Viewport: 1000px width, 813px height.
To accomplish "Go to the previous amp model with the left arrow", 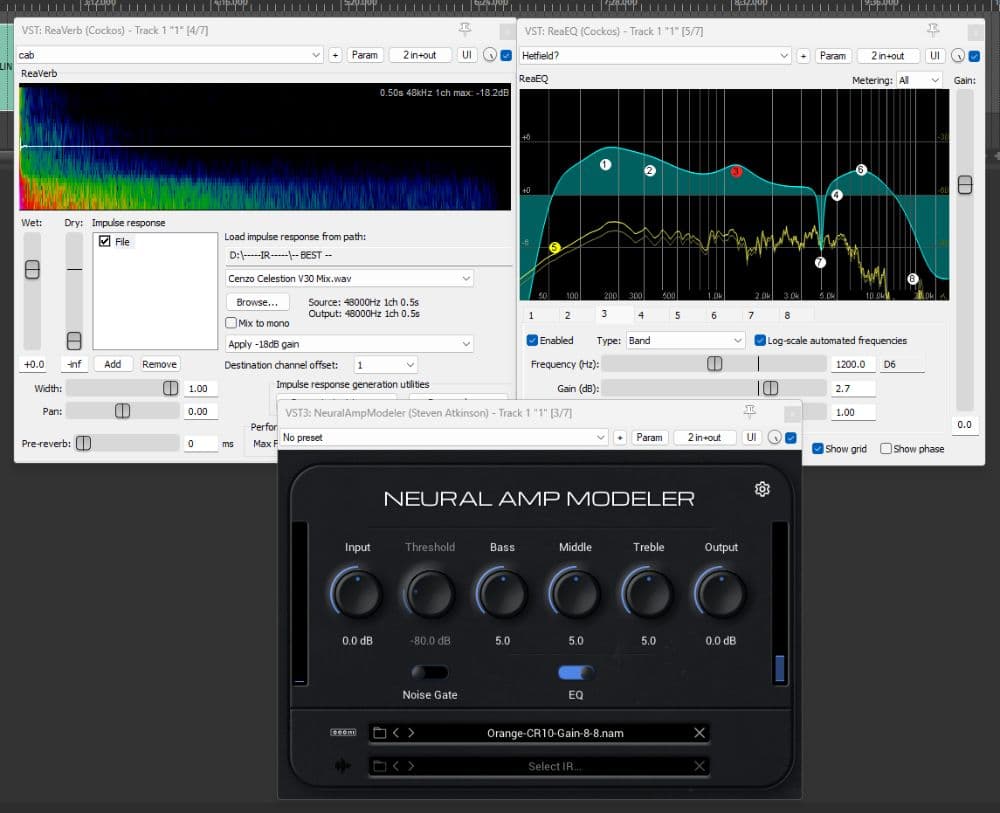I will coord(396,733).
